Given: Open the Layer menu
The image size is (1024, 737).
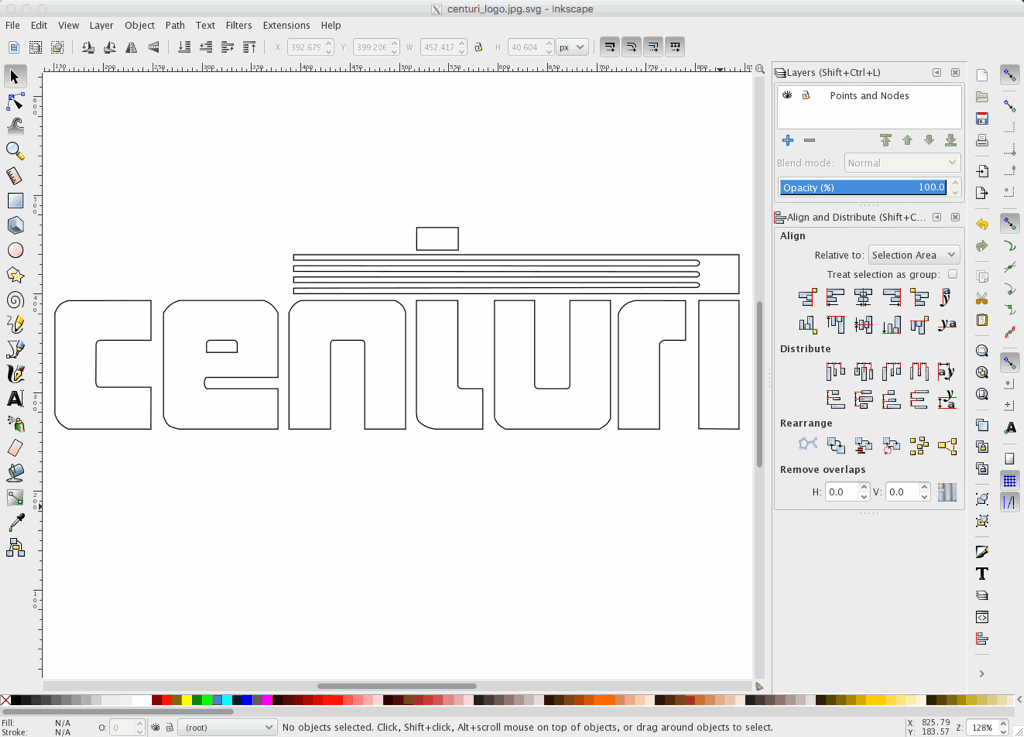Looking at the screenshot, I should [x=101, y=25].
